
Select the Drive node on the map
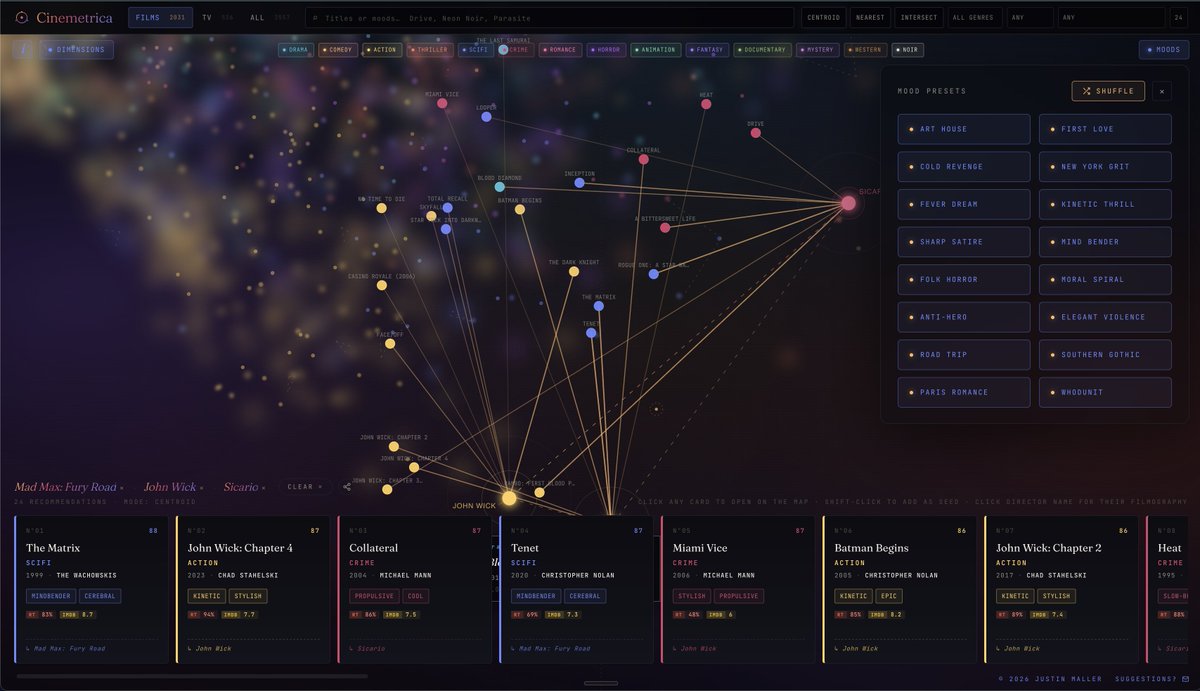756,132
